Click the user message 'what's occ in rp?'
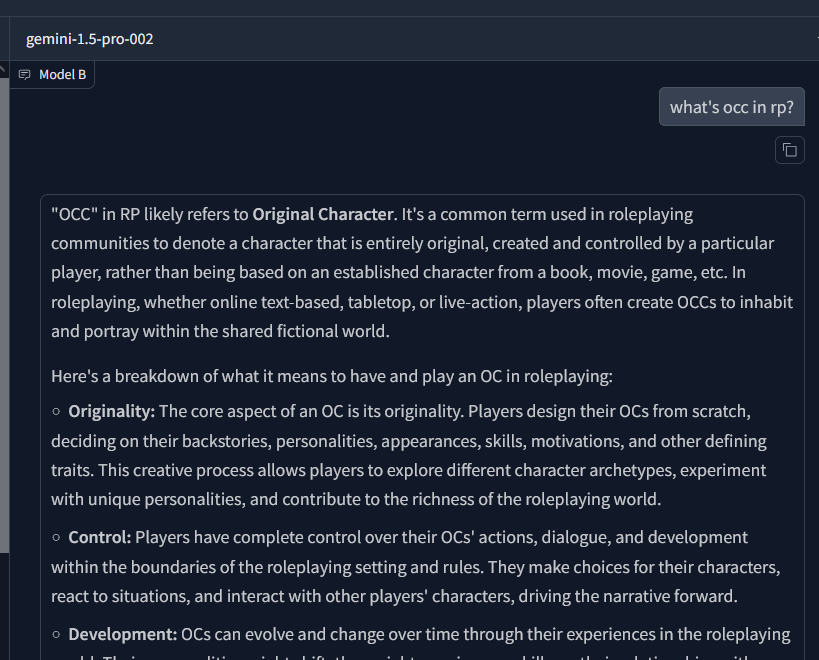 732,107
